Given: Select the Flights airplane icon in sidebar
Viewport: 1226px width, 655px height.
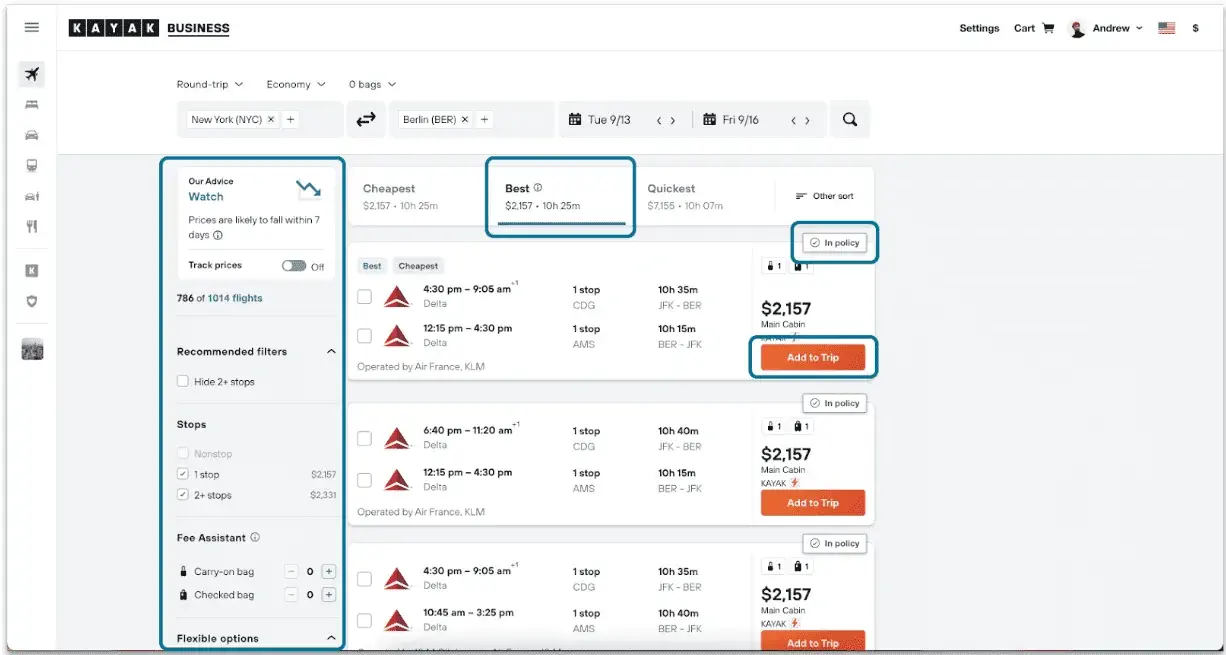Looking at the screenshot, I should (32, 74).
